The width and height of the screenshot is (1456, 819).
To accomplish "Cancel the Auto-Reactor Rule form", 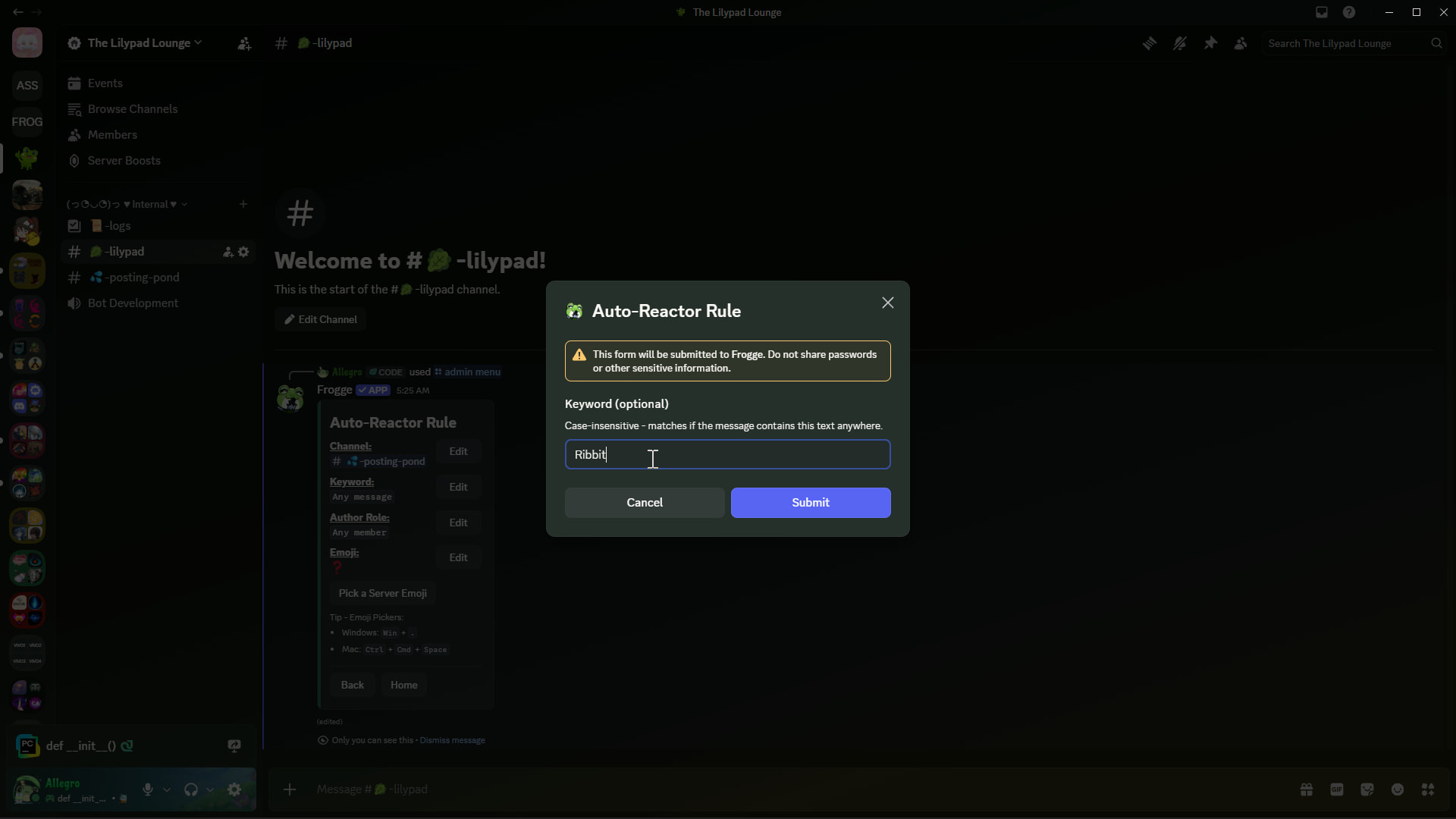I will (645, 503).
